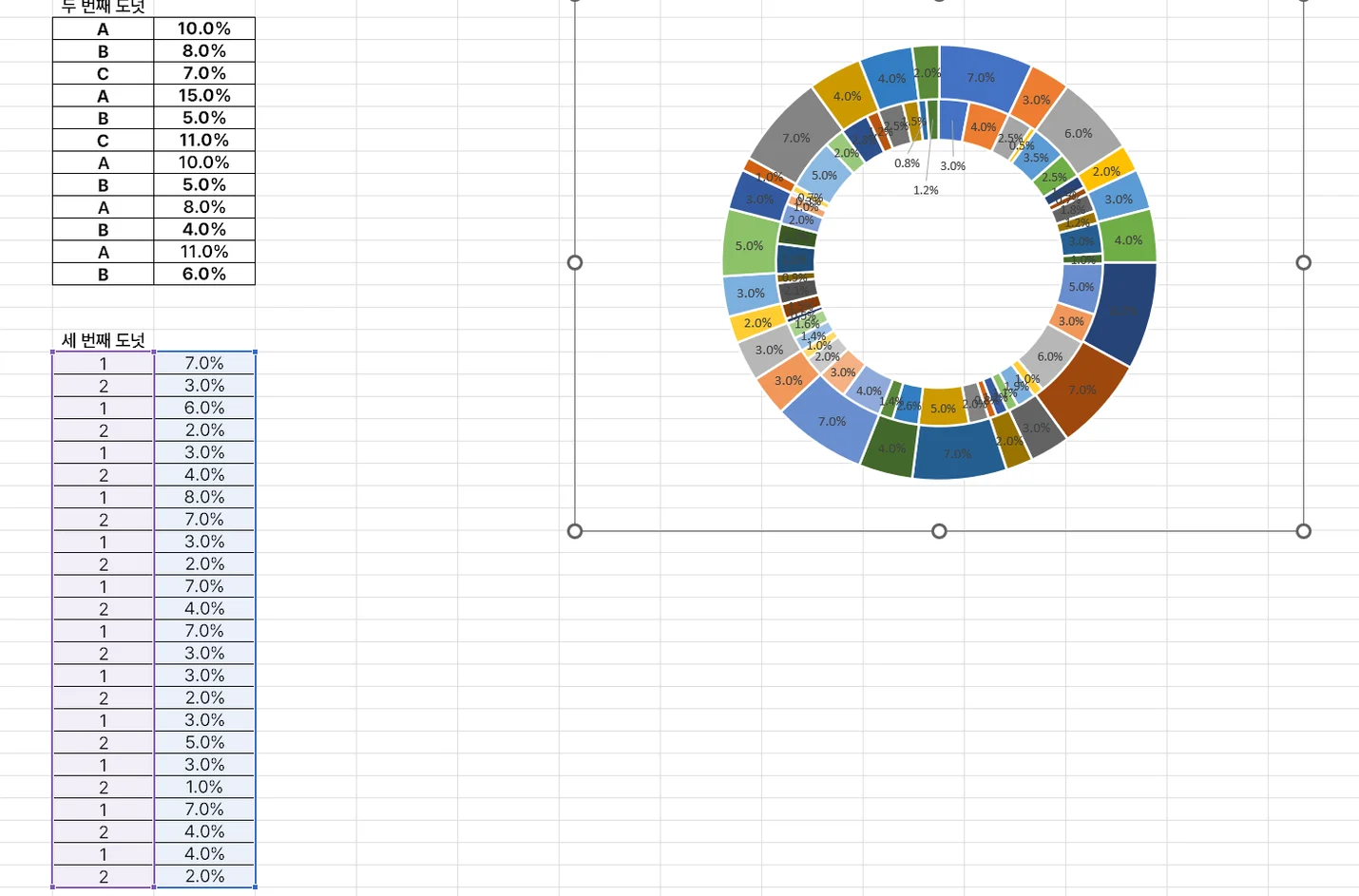
Task: Select the yellow 2.0% outer segment beside gray 6.0%
Action: coord(1106,171)
